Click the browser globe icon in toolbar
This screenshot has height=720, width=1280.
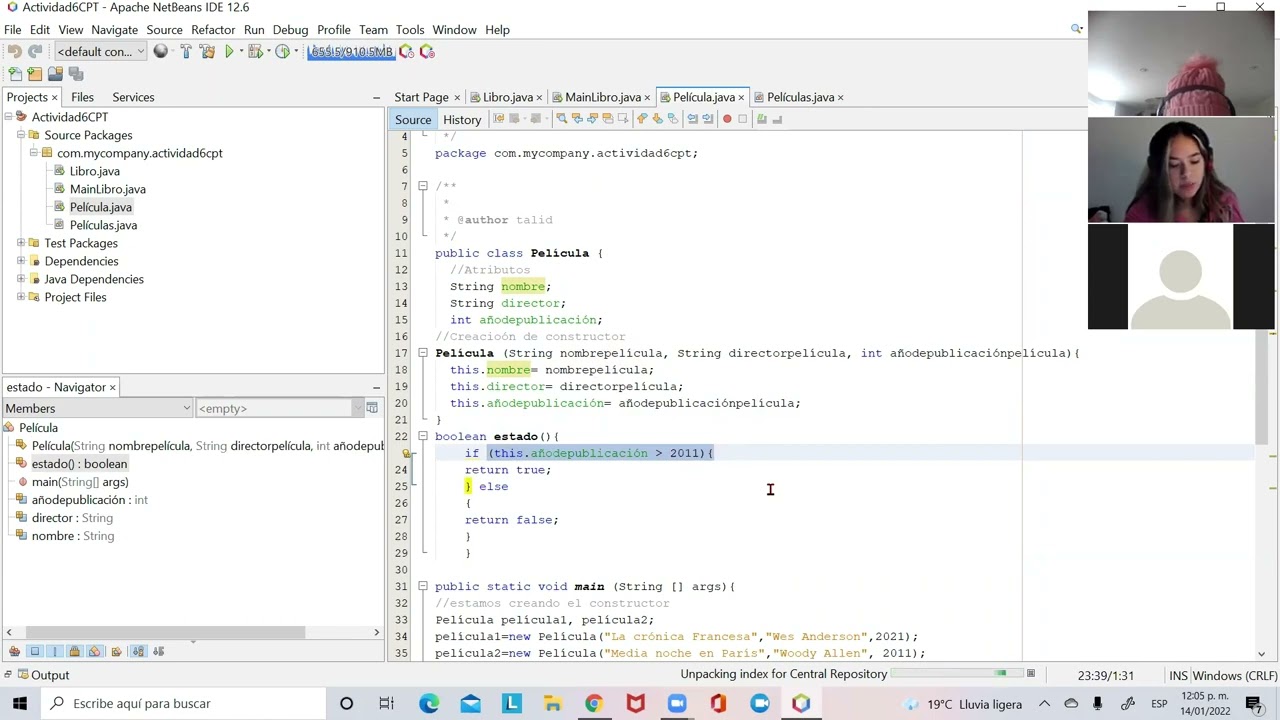[160, 51]
